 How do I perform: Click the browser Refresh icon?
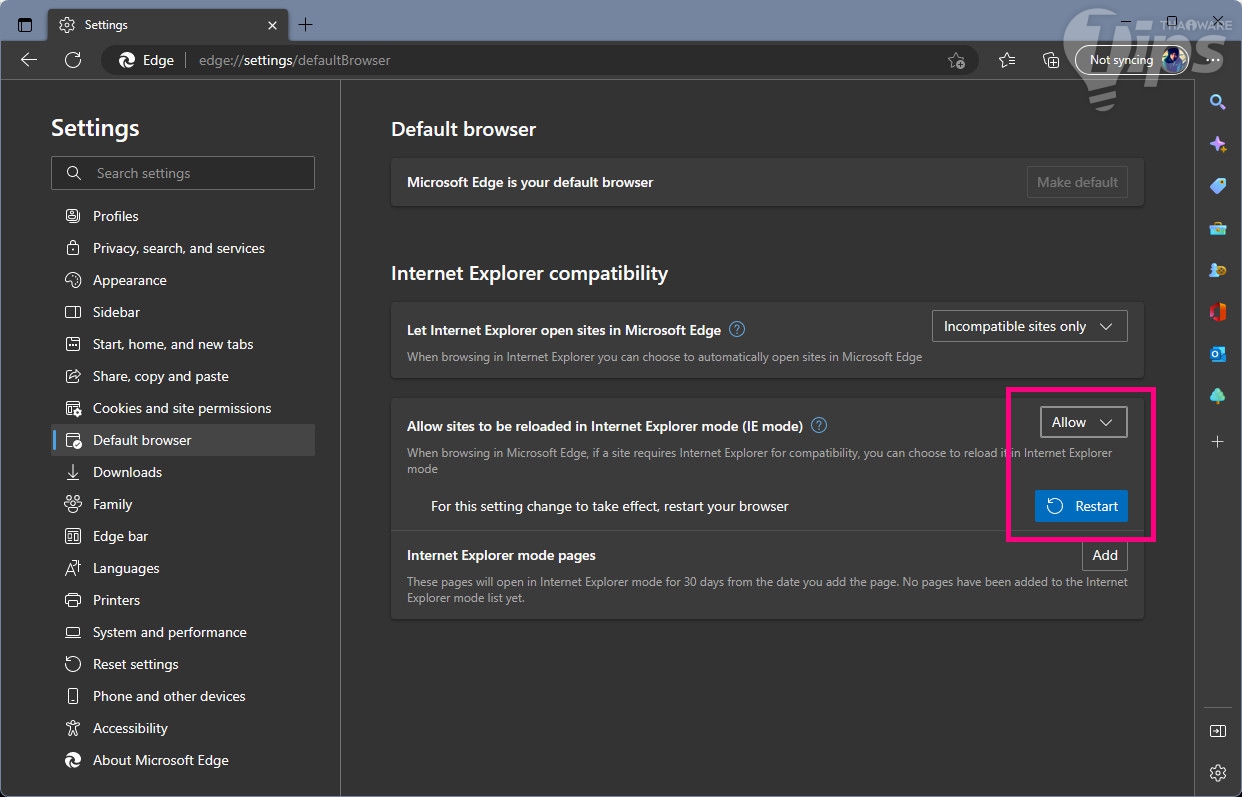coord(73,60)
